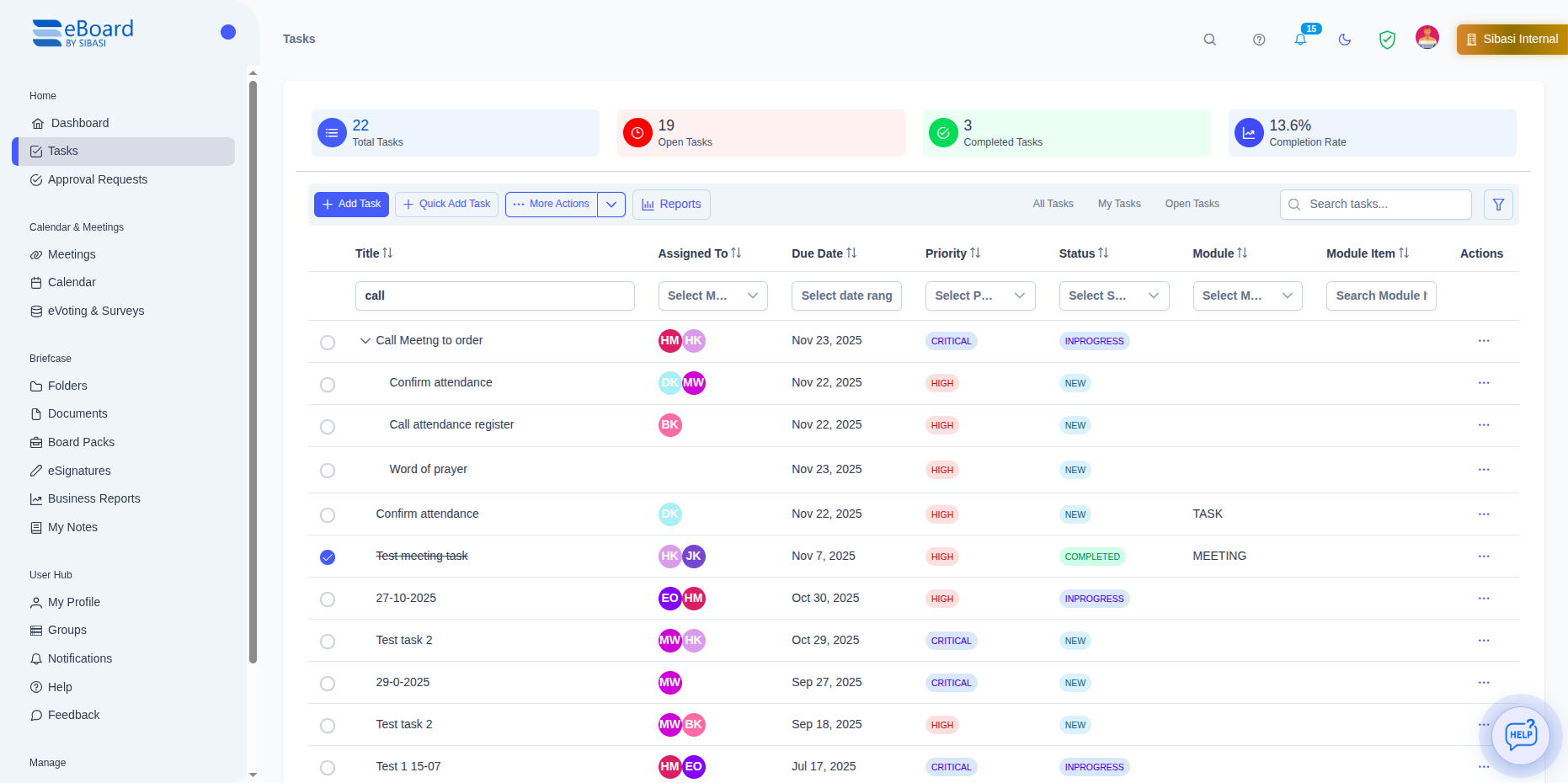Switch to the My Tasks tab
1568x783 pixels.
click(1118, 204)
